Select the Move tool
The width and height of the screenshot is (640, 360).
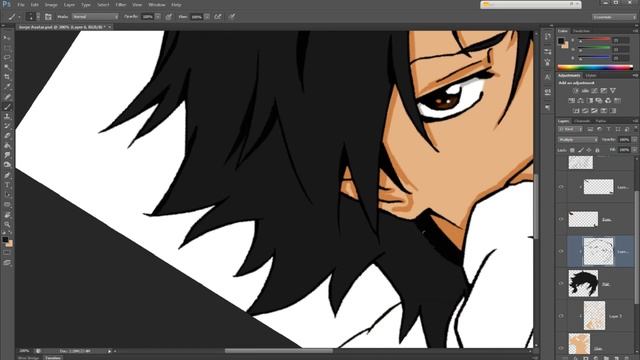click(7, 38)
